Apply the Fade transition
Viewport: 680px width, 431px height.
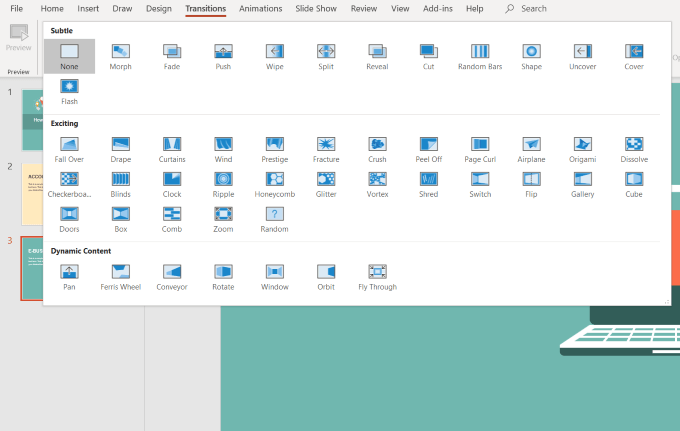tap(172, 56)
